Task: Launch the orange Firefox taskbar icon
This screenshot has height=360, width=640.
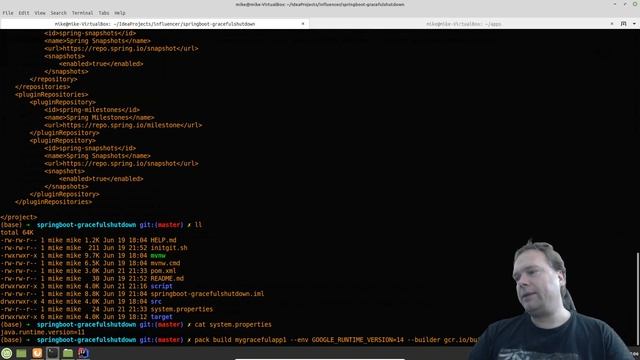Action: tap(37, 353)
